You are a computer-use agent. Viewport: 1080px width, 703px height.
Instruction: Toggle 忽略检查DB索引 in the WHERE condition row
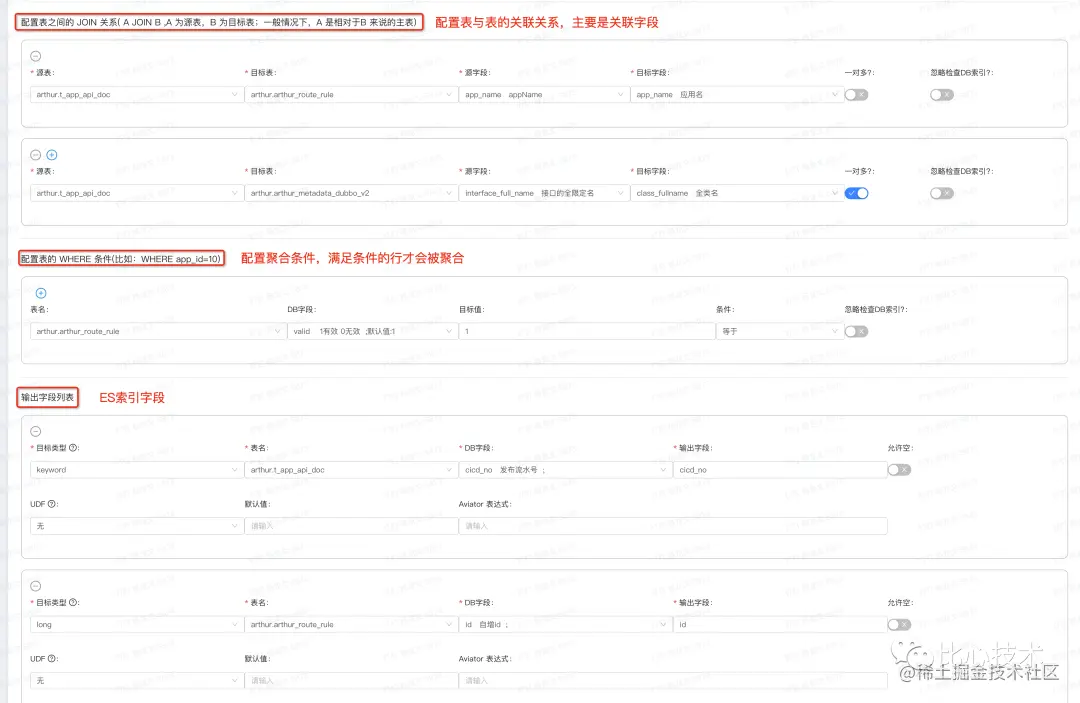pos(856,332)
